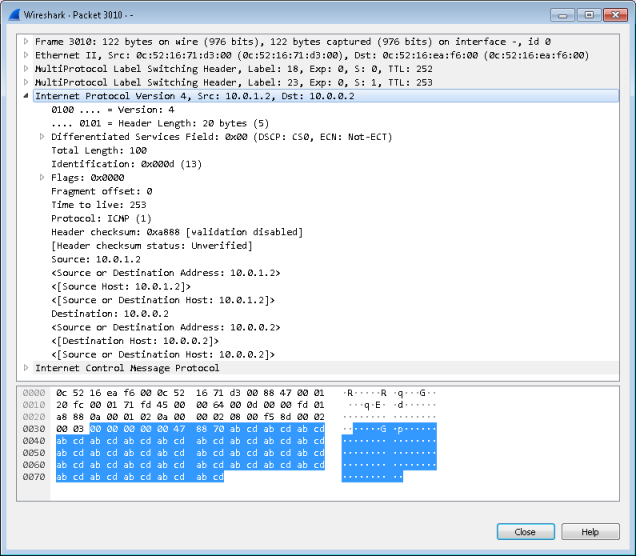Screen dimensions: 636x556
Task: Click hex offset 0070 in bytes pane
Action: pyautogui.click(x=34, y=477)
